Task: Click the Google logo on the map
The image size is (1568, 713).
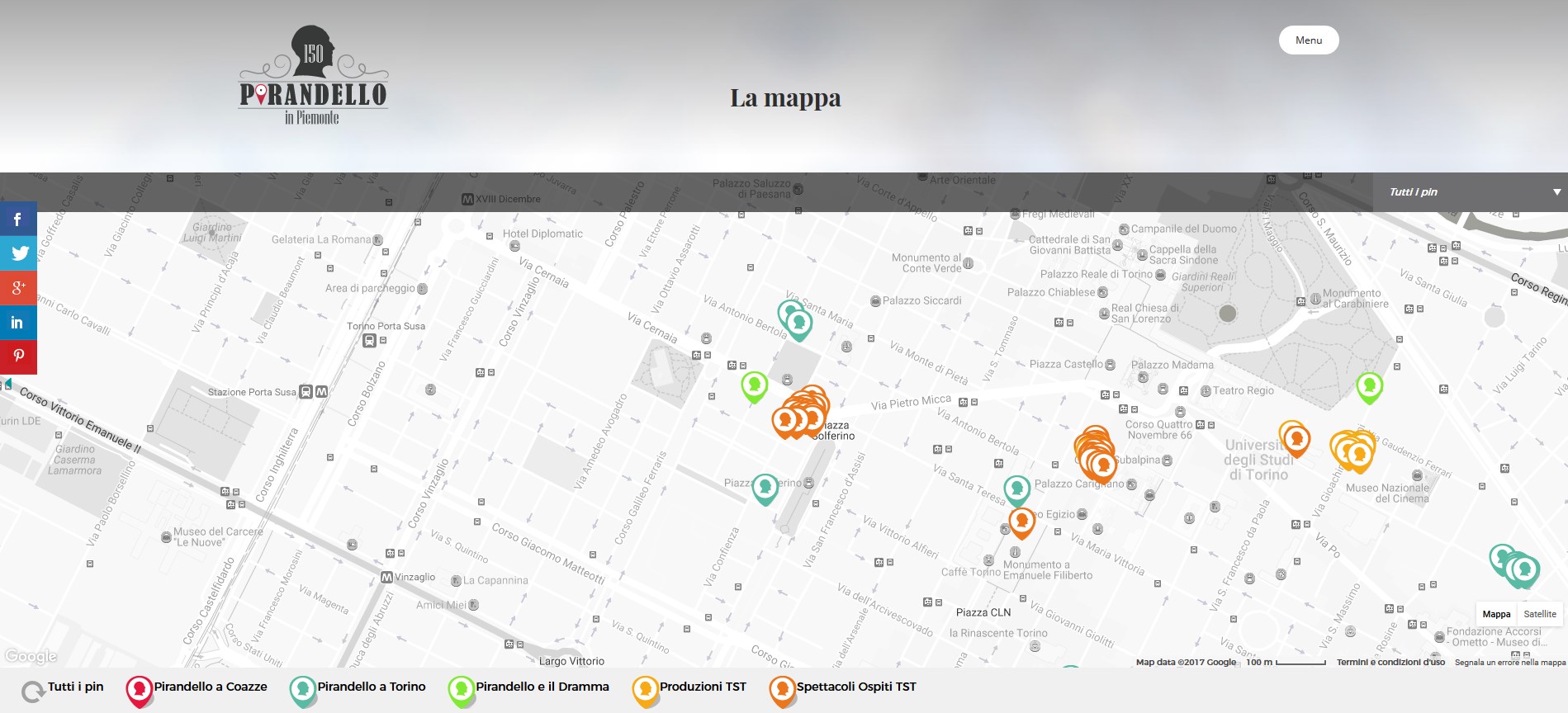Action: coord(31,656)
